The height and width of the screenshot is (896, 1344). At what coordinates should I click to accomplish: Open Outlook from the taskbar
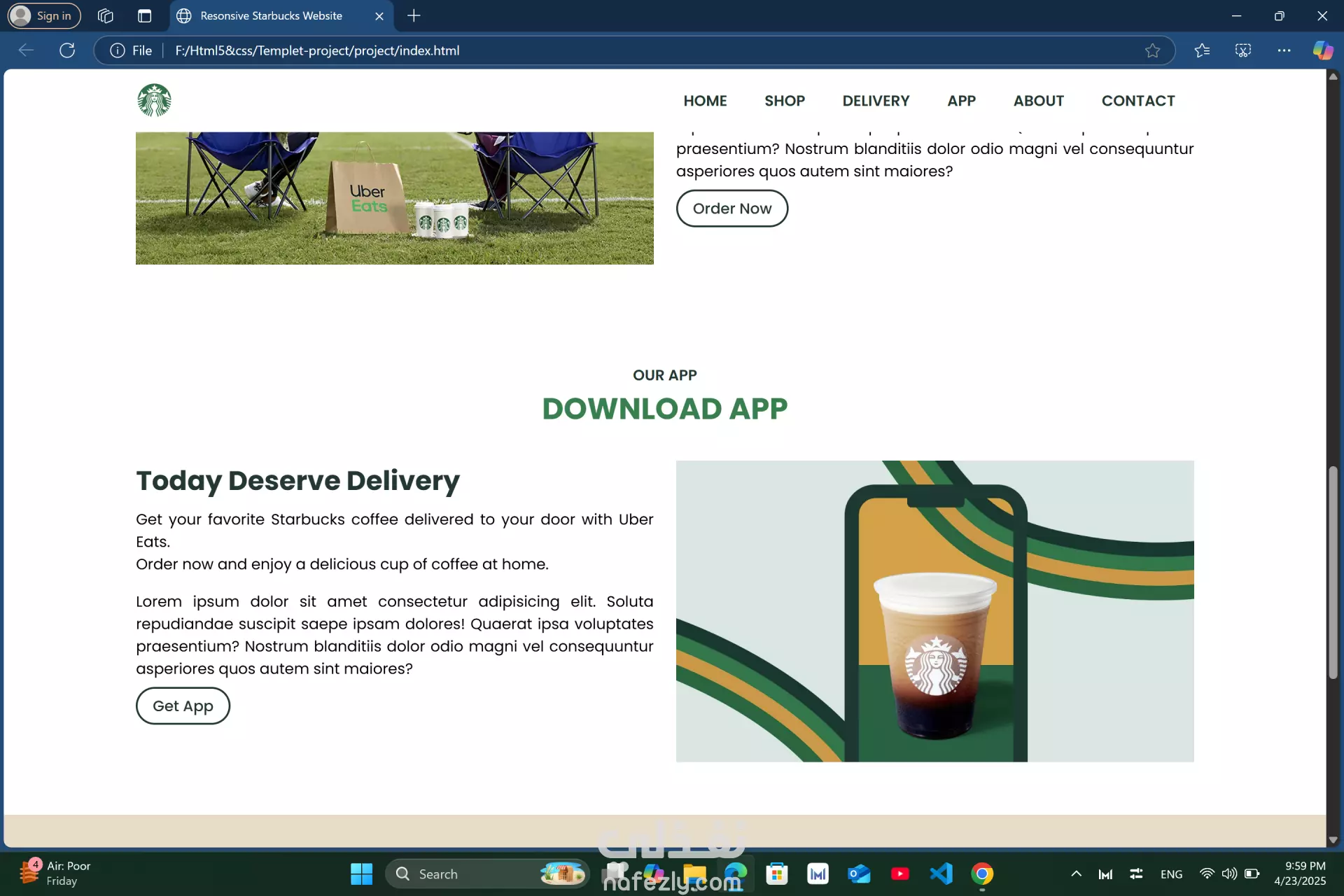[x=859, y=874]
